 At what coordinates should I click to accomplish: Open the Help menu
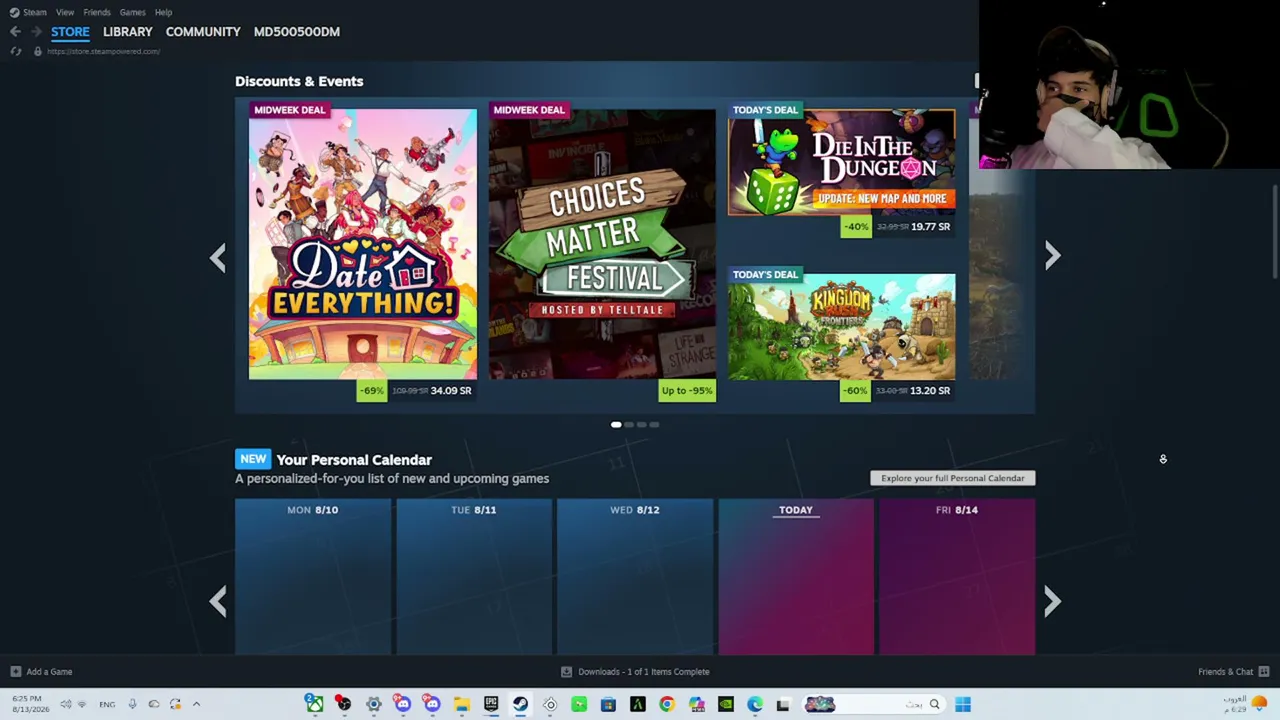click(x=163, y=12)
